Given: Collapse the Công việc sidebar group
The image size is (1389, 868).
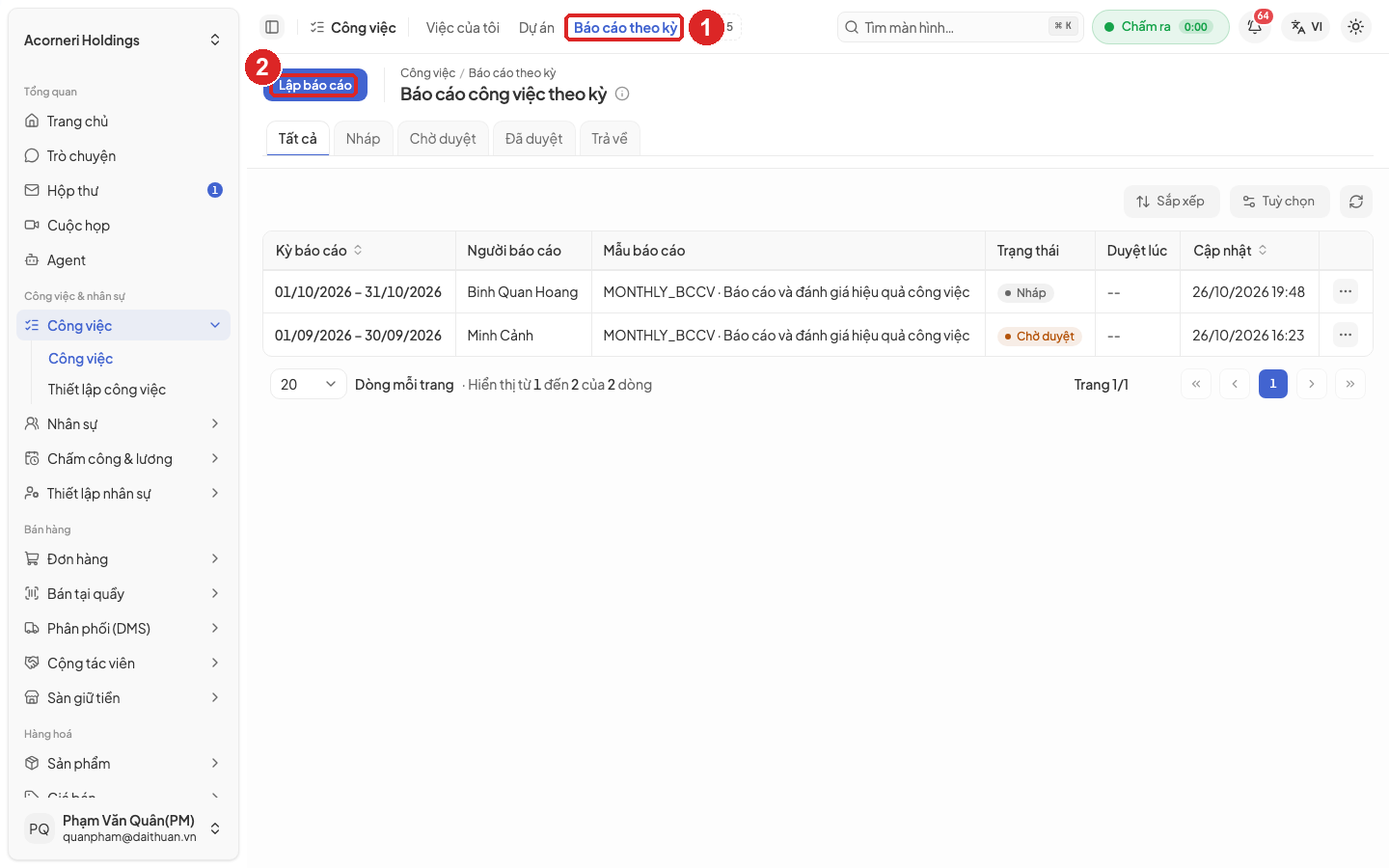Looking at the screenshot, I should point(123,326).
